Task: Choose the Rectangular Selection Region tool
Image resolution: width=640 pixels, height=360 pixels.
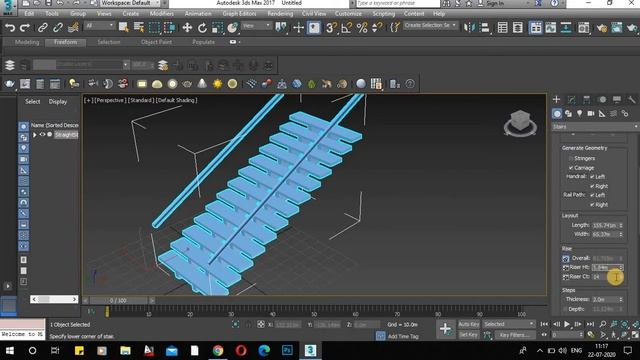Action: point(154,28)
